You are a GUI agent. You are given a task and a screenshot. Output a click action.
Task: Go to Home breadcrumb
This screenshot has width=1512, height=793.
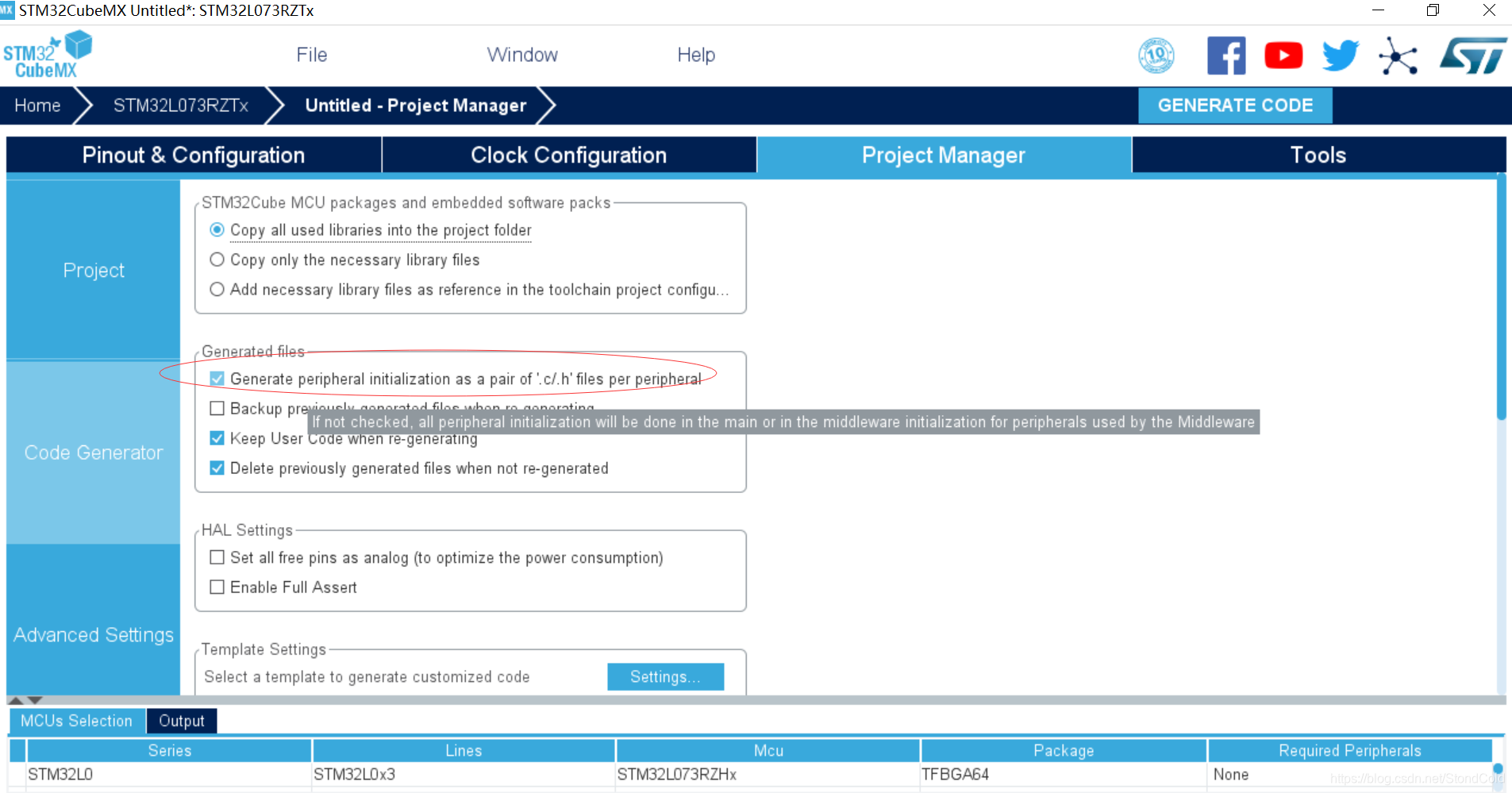tap(37, 106)
